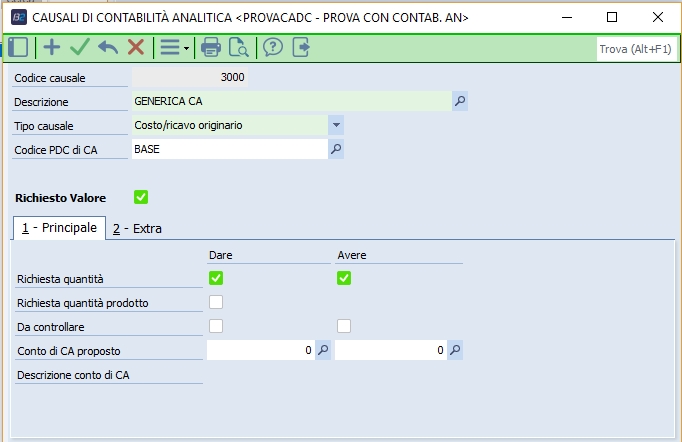Expand the Tipo causale dropdown

(336, 125)
